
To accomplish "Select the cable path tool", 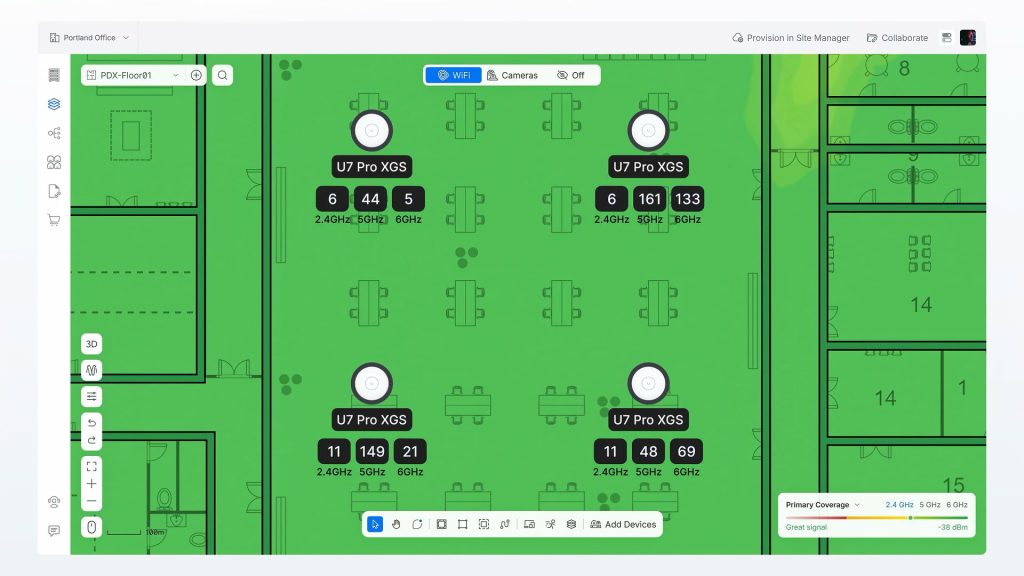I will pos(505,524).
